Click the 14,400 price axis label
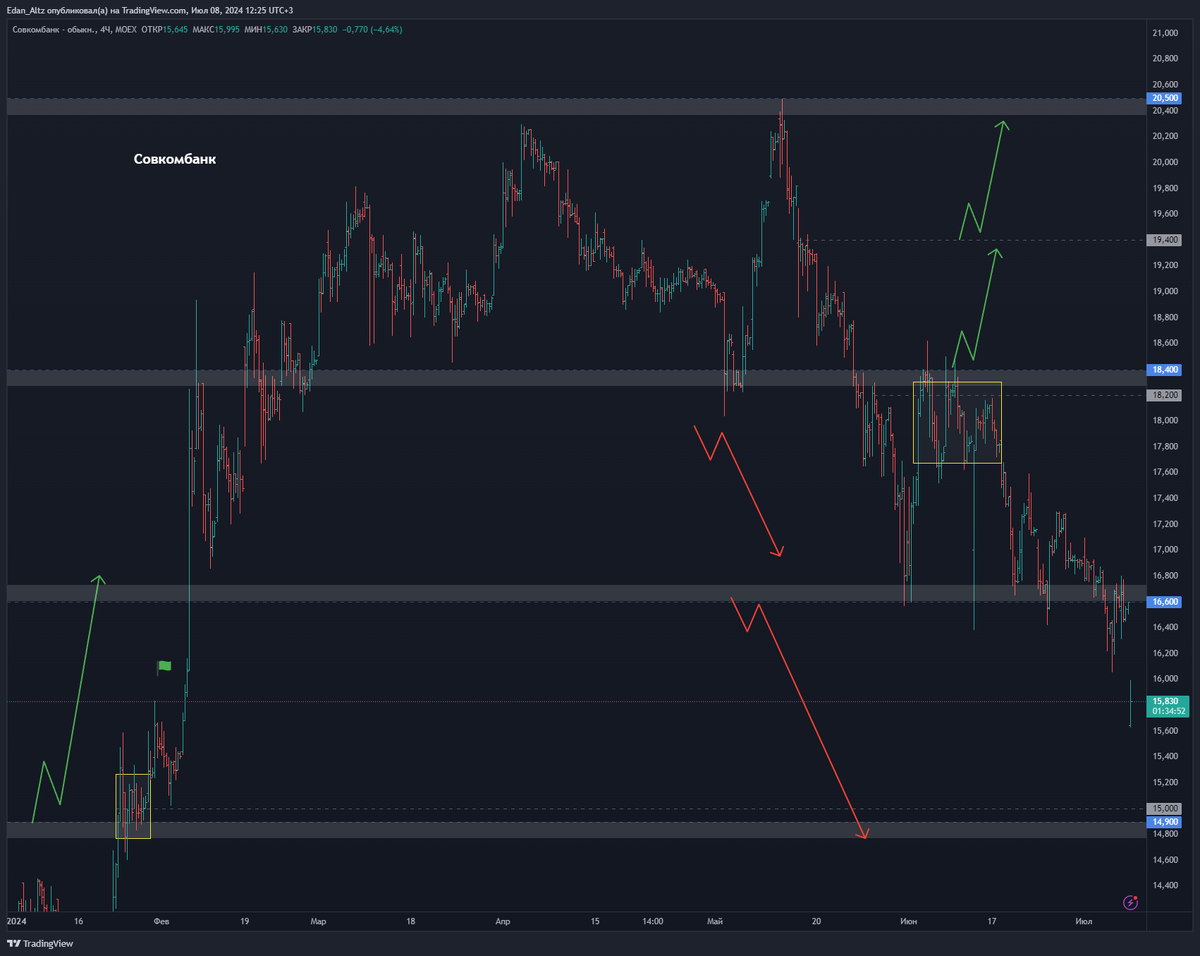 [x=1164, y=886]
